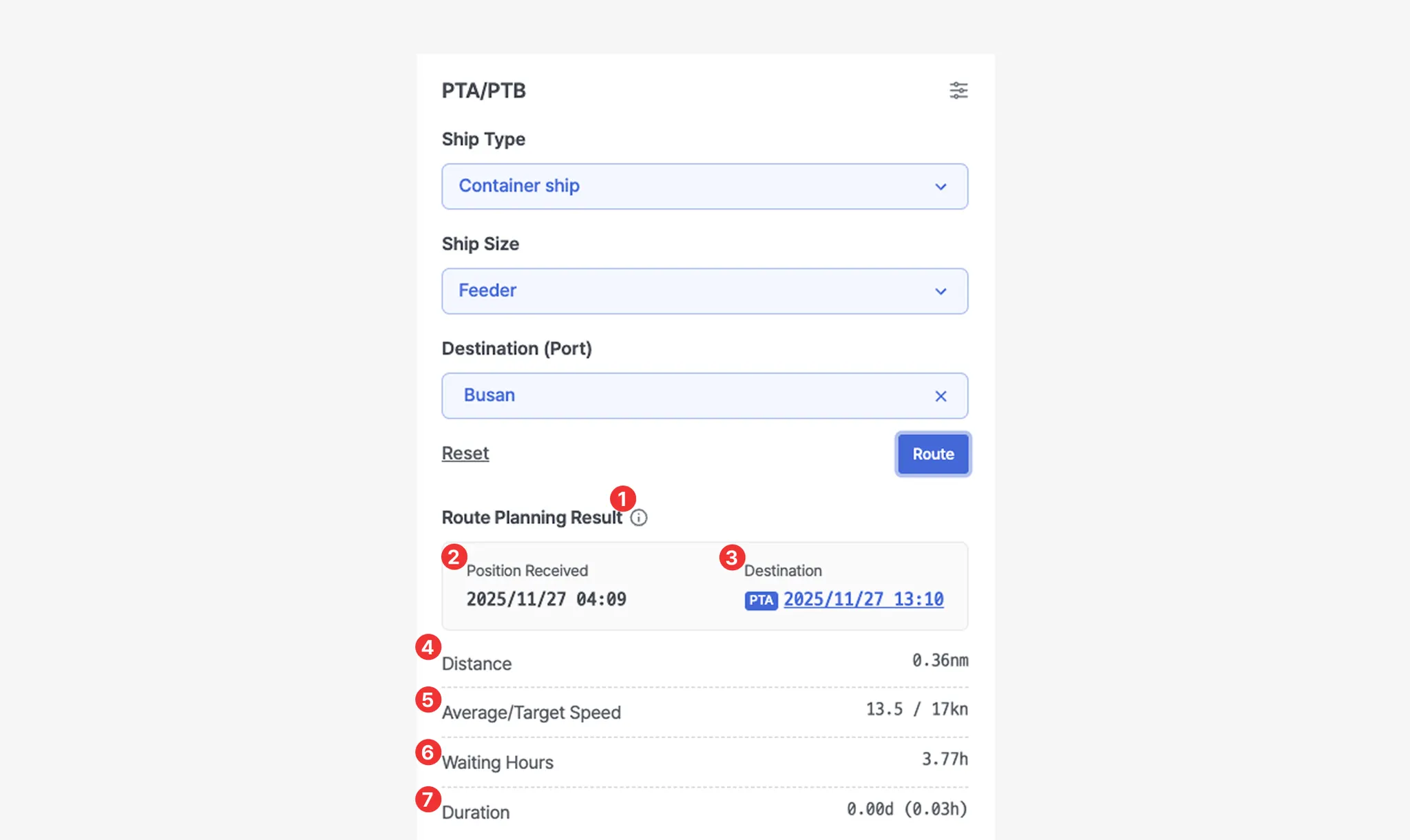Image resolution: width=1410 pixels, height=840 pixels.
Task: Expand the Ship Size chevron arrow
Action: [940, 291]
